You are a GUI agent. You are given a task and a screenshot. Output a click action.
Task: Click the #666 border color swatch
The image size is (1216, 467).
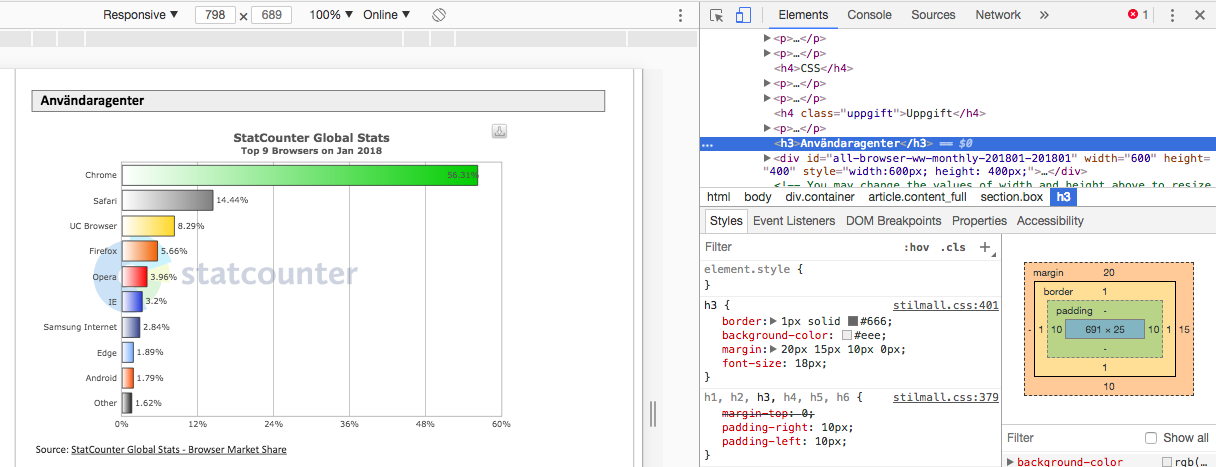click(x=853, y=321)
